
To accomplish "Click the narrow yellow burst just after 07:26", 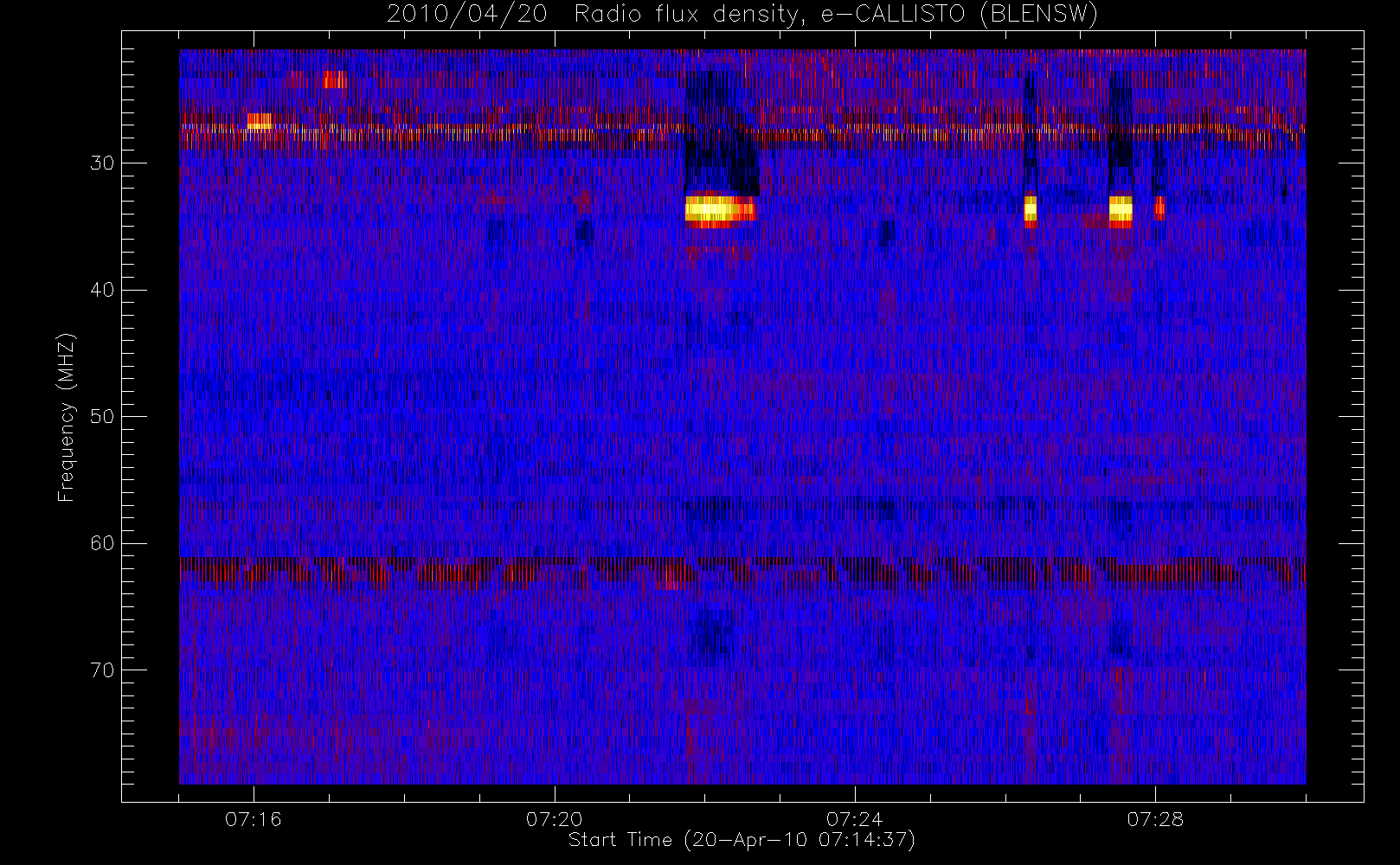I will tap(1030, 209).
